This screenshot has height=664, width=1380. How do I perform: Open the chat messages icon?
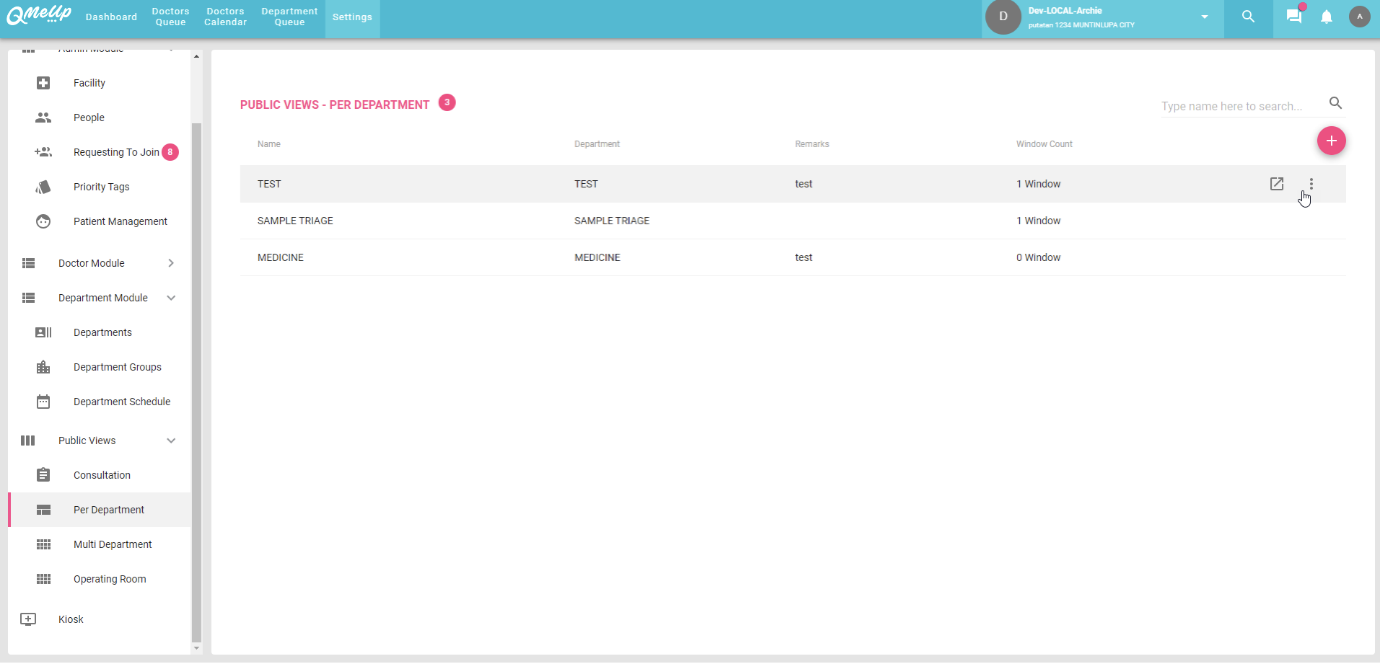click(1294, 17)
